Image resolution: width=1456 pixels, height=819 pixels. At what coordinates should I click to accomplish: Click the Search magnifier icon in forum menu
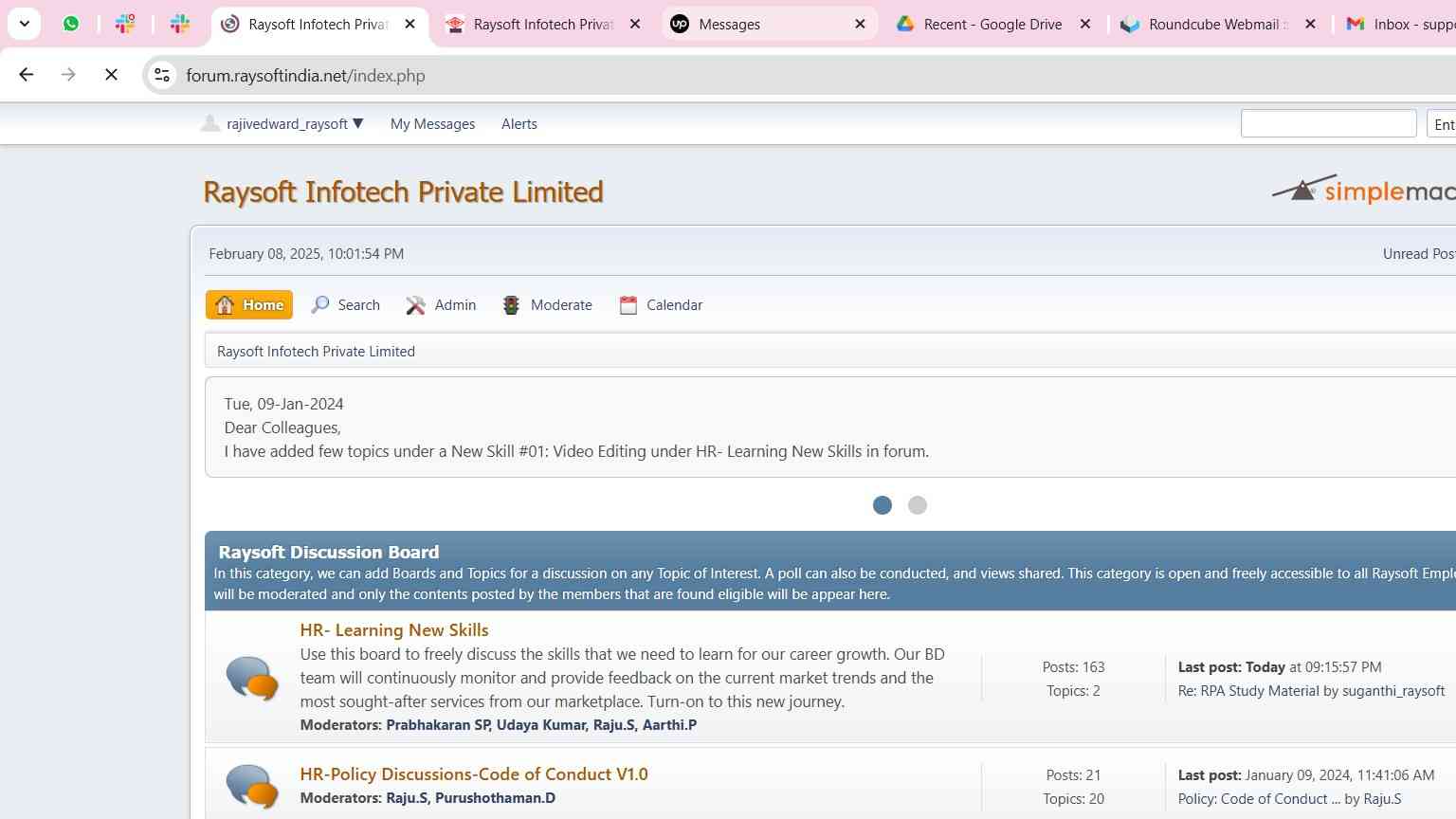point(320,304)
